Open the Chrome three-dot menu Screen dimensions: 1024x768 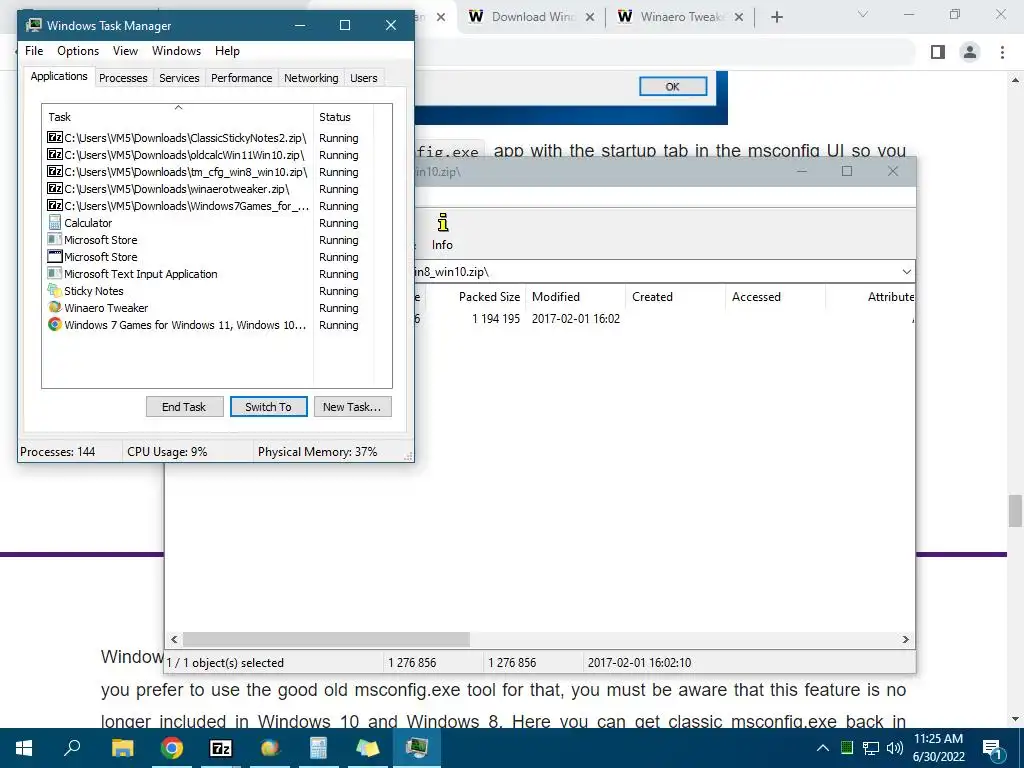click(1002, 52)
